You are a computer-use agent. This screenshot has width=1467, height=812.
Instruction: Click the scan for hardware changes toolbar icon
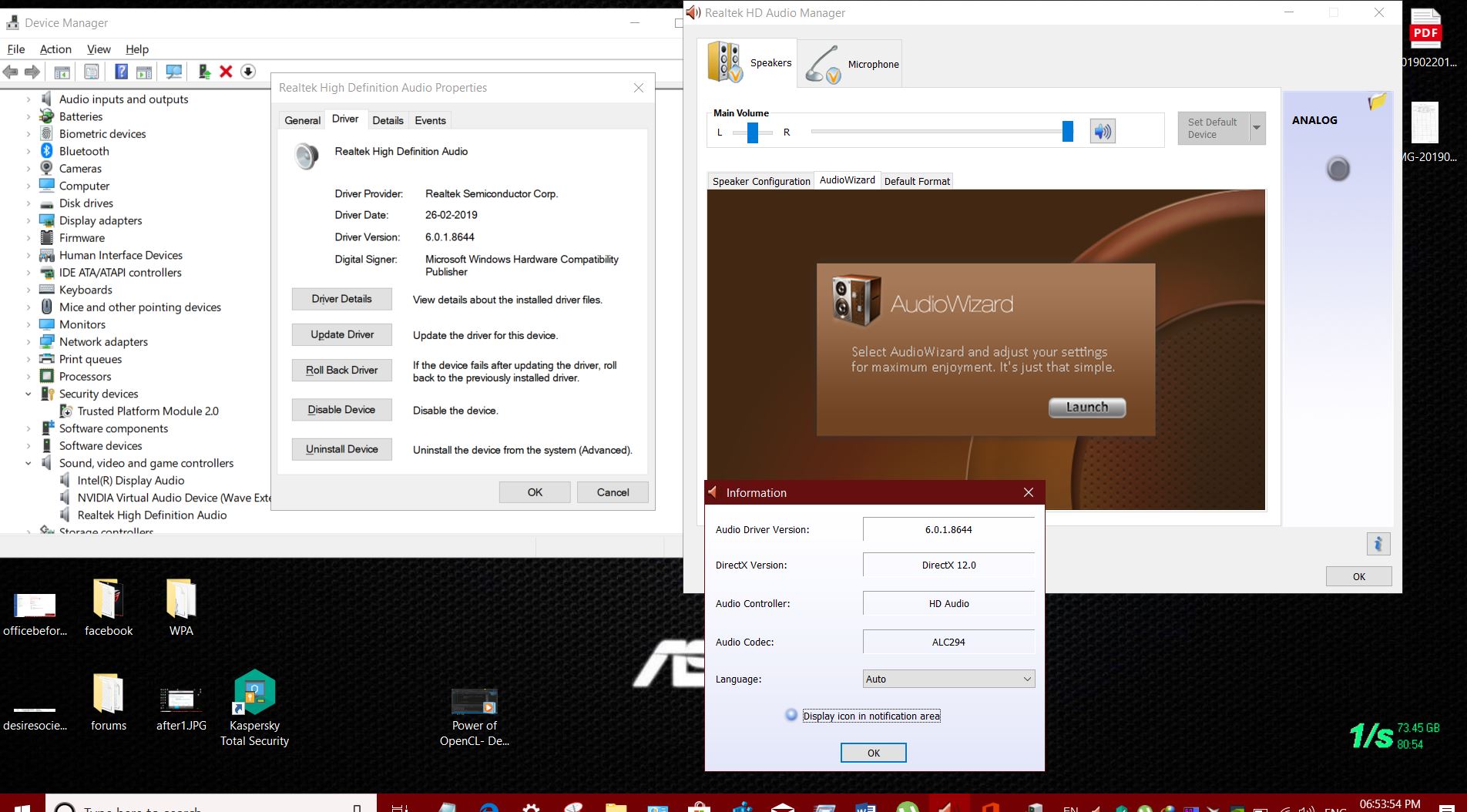coord(174,72)
